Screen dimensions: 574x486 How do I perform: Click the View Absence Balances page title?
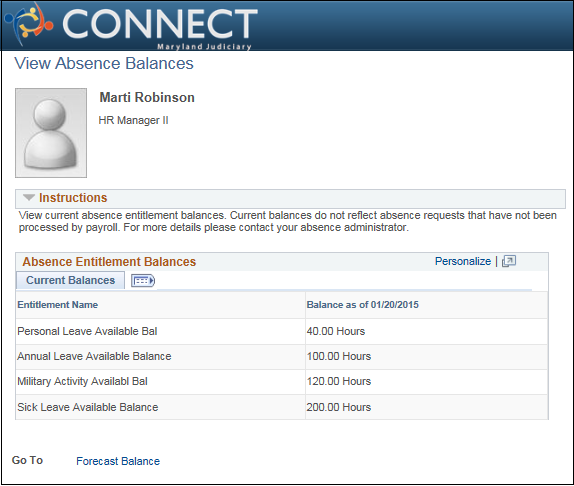pos(104,63)
